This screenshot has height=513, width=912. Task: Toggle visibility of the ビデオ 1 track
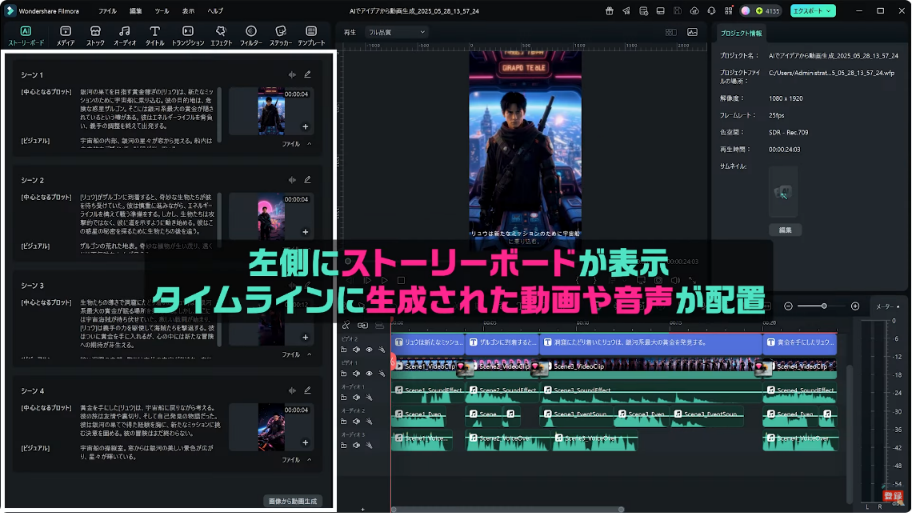pyautogui.click(x=369, y=373)
